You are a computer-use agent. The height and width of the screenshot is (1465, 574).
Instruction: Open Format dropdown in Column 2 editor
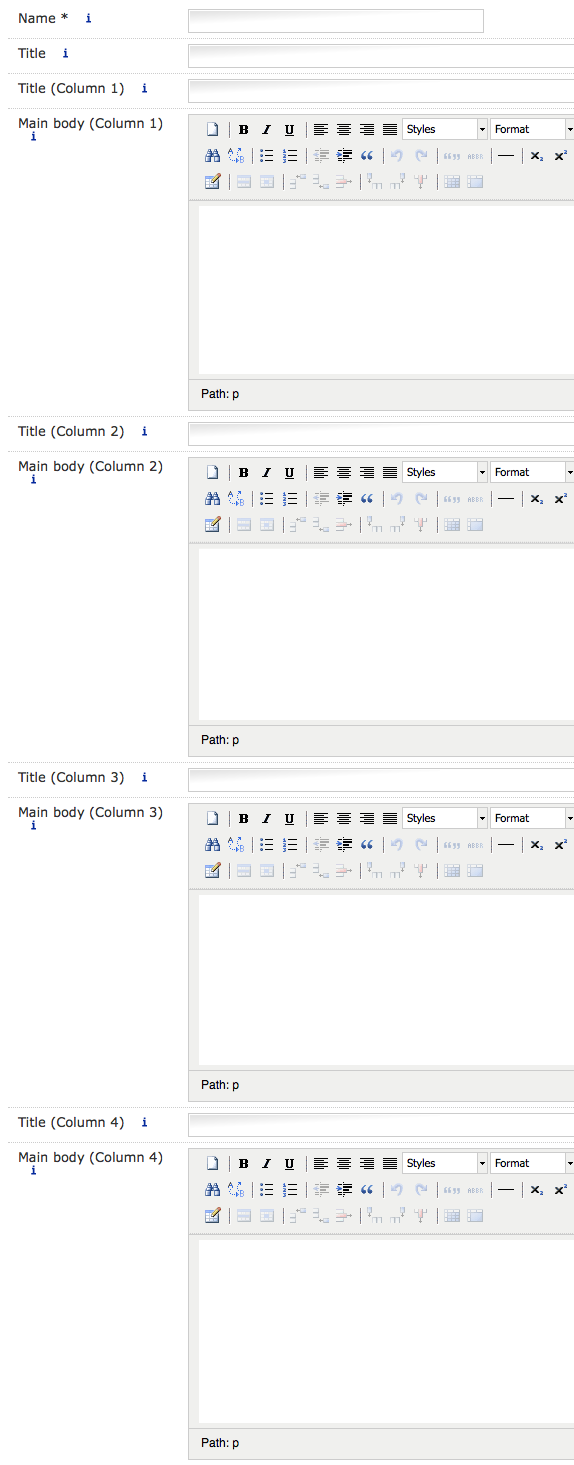tap(532, 472)
